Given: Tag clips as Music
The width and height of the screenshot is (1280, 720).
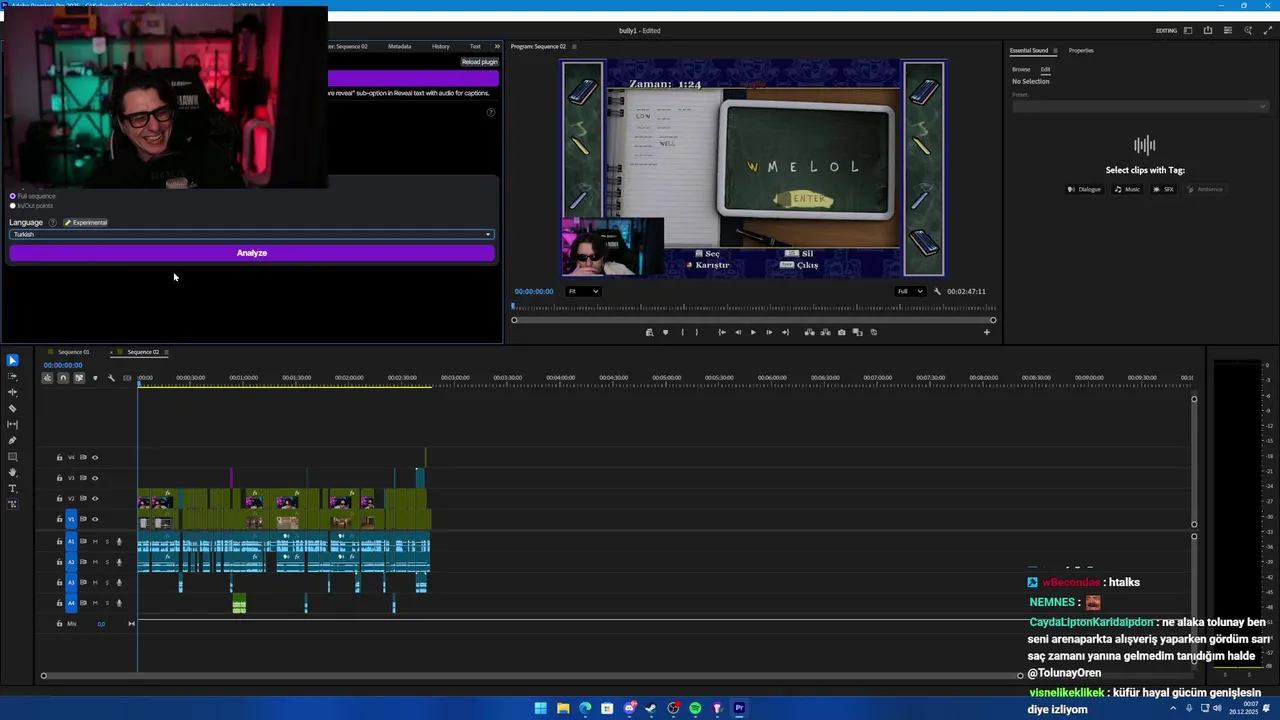Looking at the screenshot, I should [1128, 189].
